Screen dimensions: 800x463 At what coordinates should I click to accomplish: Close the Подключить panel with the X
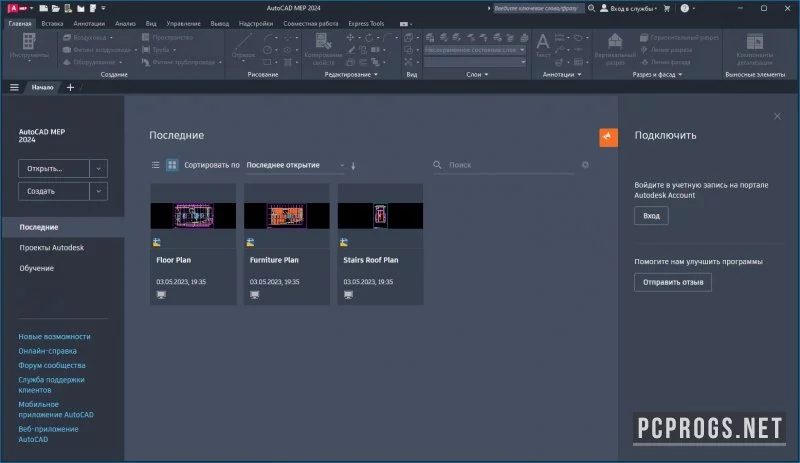[777, 116]
